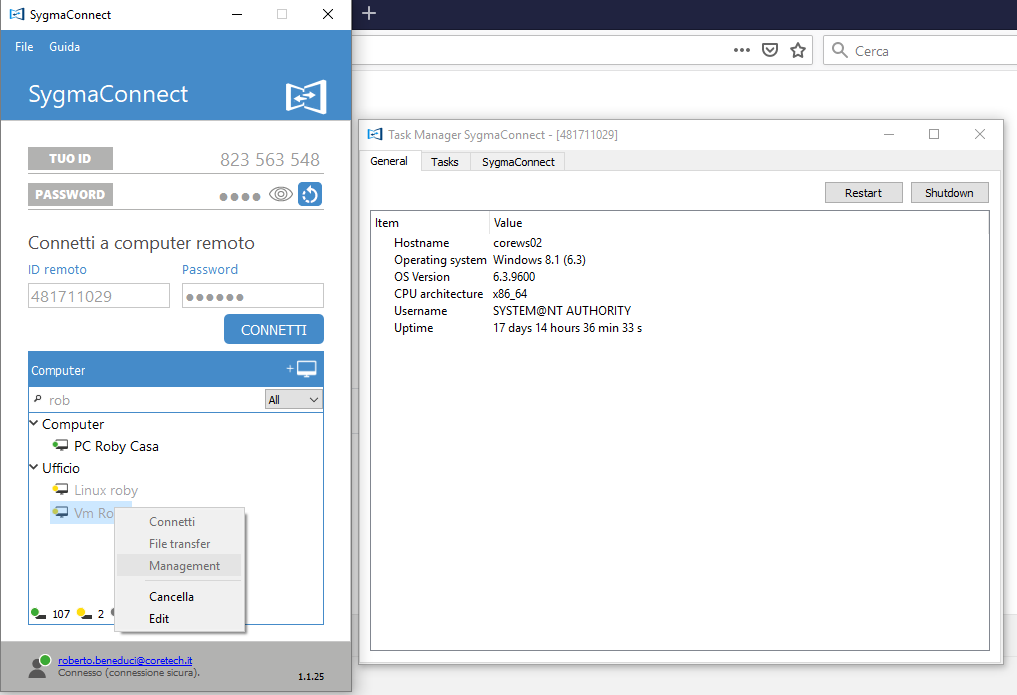This screenshot has width=1017, height=695.
Task: Open the browser page actions menu (three dots)
Action: coord(741,50)
